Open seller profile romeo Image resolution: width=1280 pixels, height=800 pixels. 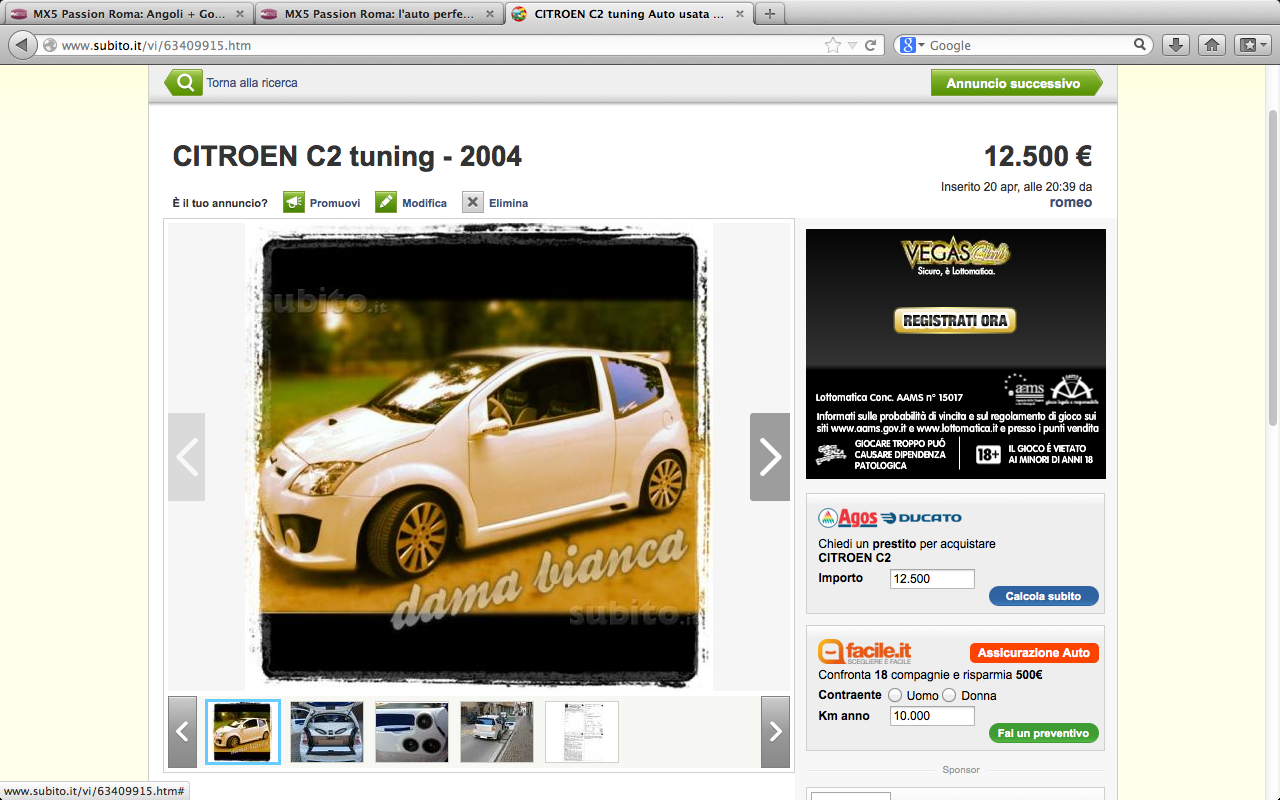tap(1070, 202)
